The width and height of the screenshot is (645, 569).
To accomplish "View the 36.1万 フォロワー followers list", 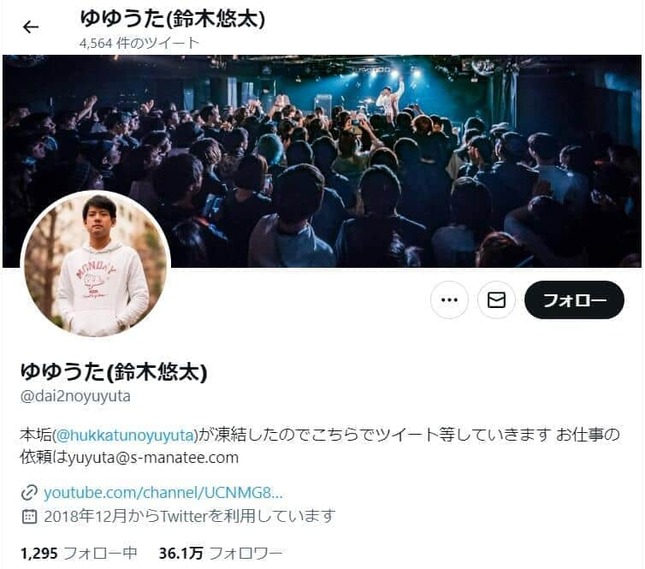I will pos(221,553).
